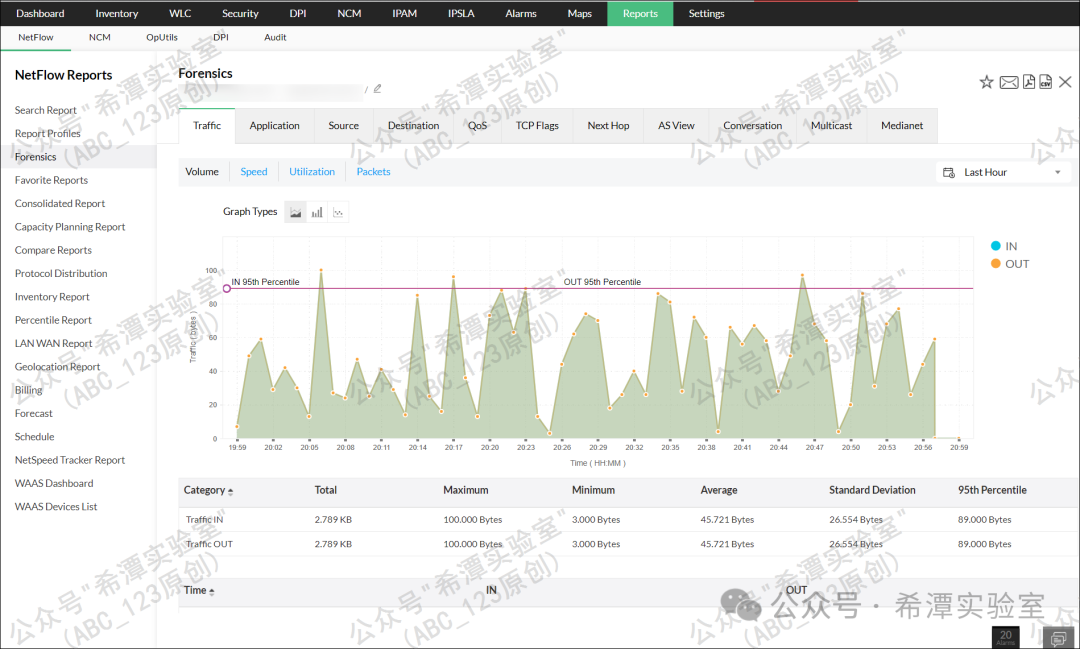Sort by Time column arrow
The width and height of the screenshot is (1080, 649).
[x=211, y=592]
